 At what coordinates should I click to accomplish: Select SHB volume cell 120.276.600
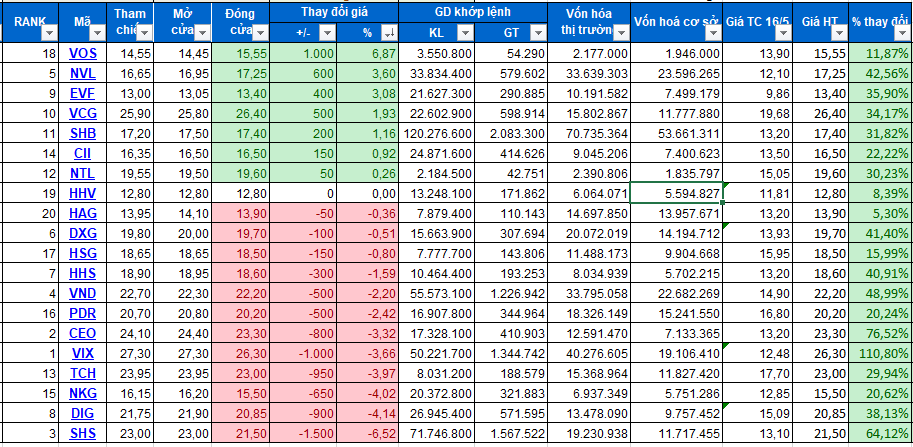436,134
